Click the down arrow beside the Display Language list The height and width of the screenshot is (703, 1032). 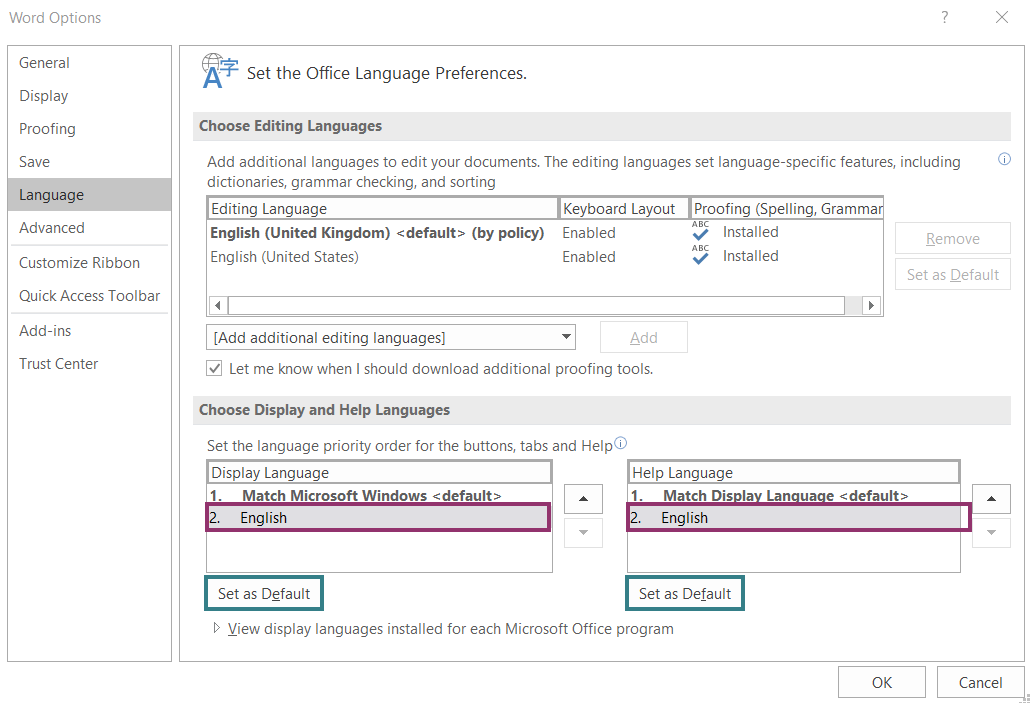583,532
